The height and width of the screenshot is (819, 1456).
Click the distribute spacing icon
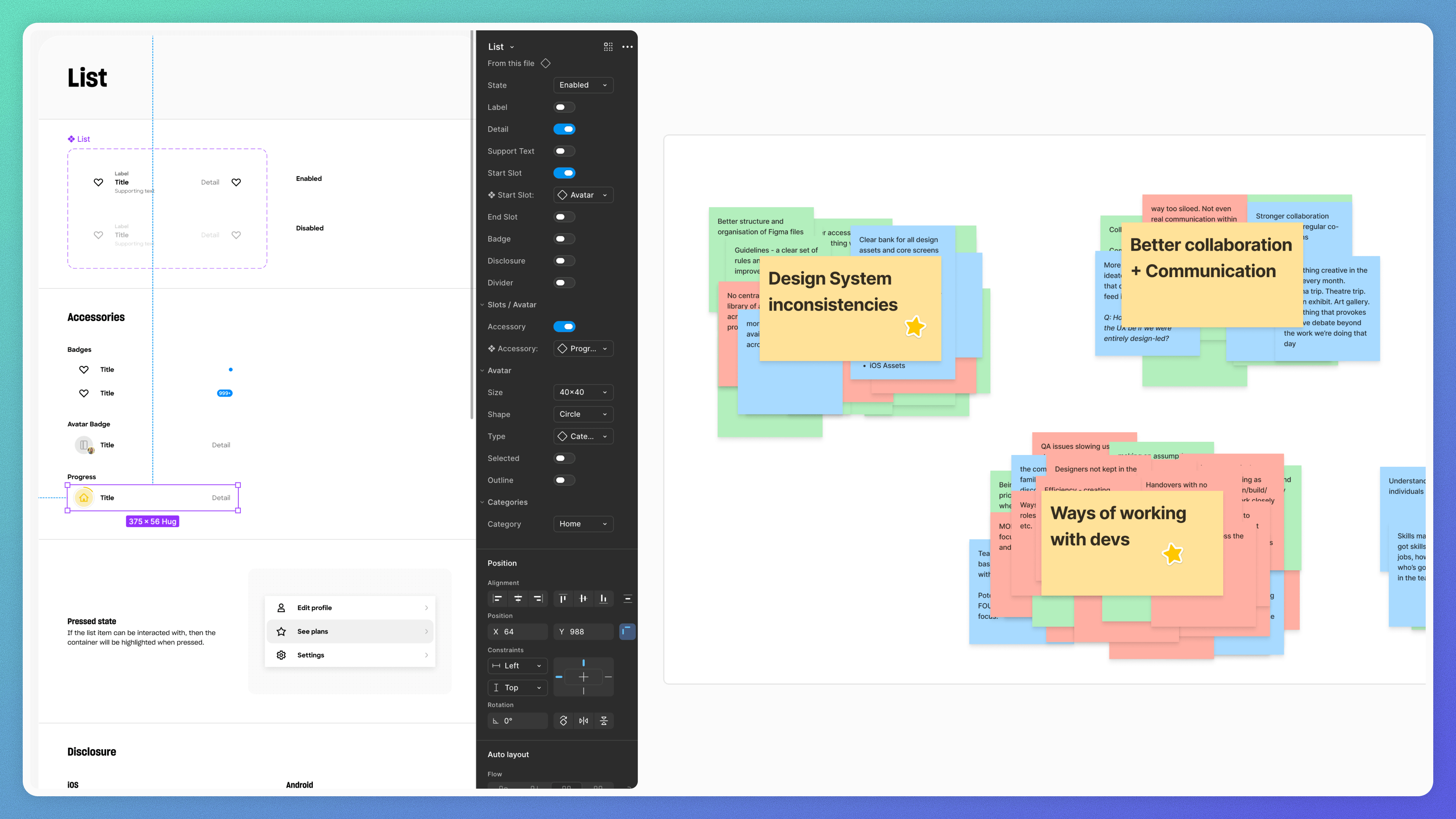point(628,599)
